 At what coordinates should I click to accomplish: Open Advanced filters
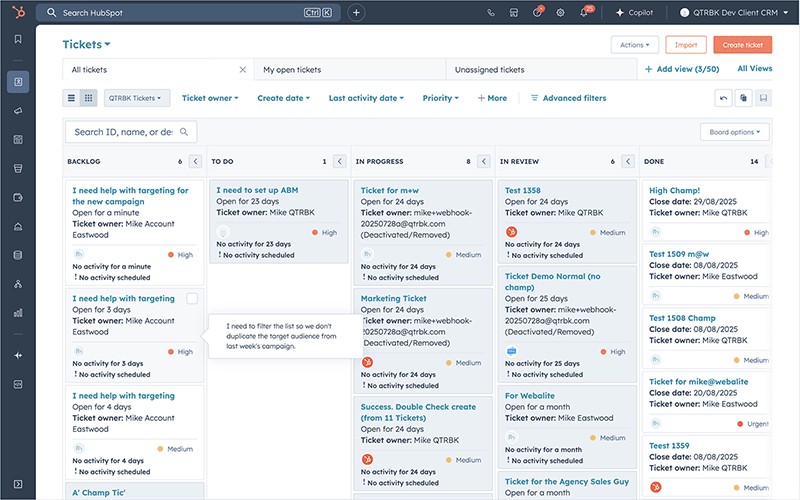pyautogui.click(x=568, y=98)
